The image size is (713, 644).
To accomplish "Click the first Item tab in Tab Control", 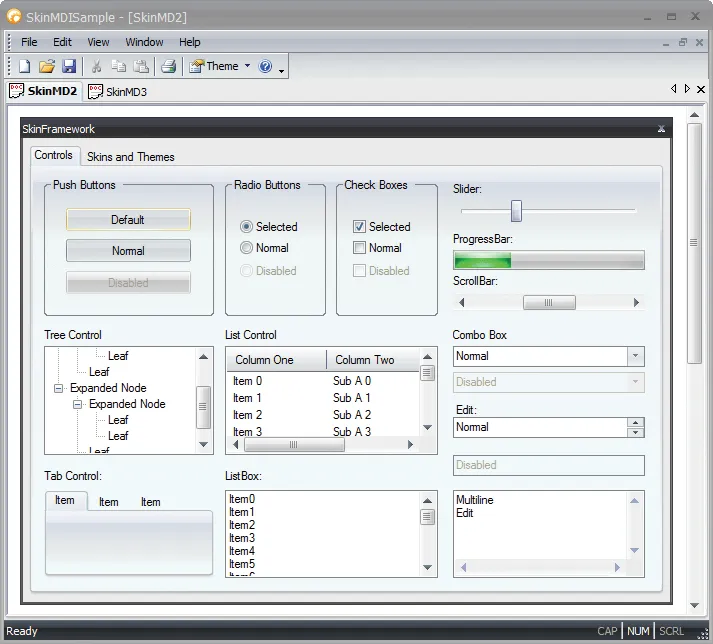I will (65, 501).
